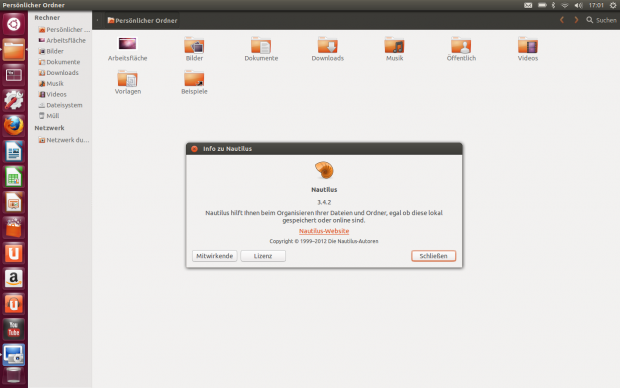The height and width of the screenshot is (388, 620).
Task: Open LibreOffice Writer from the launcher
Action: (x=14, y=151)
